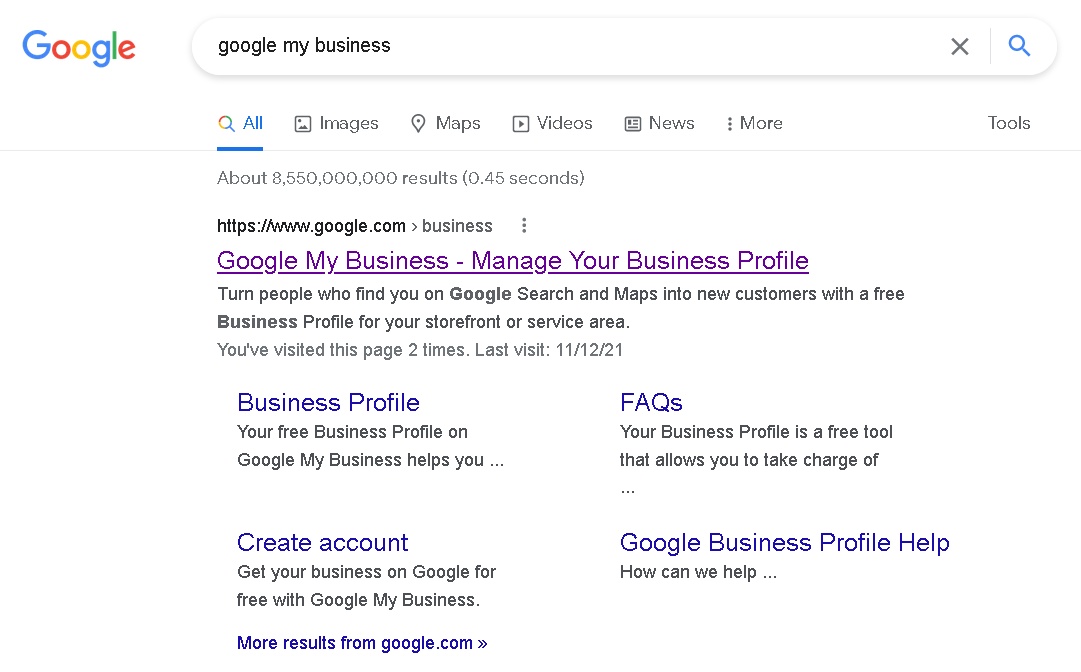This screenshot has width=1081, height=672.
Task: Expand the More search options menu
Action: pos(755,124)
